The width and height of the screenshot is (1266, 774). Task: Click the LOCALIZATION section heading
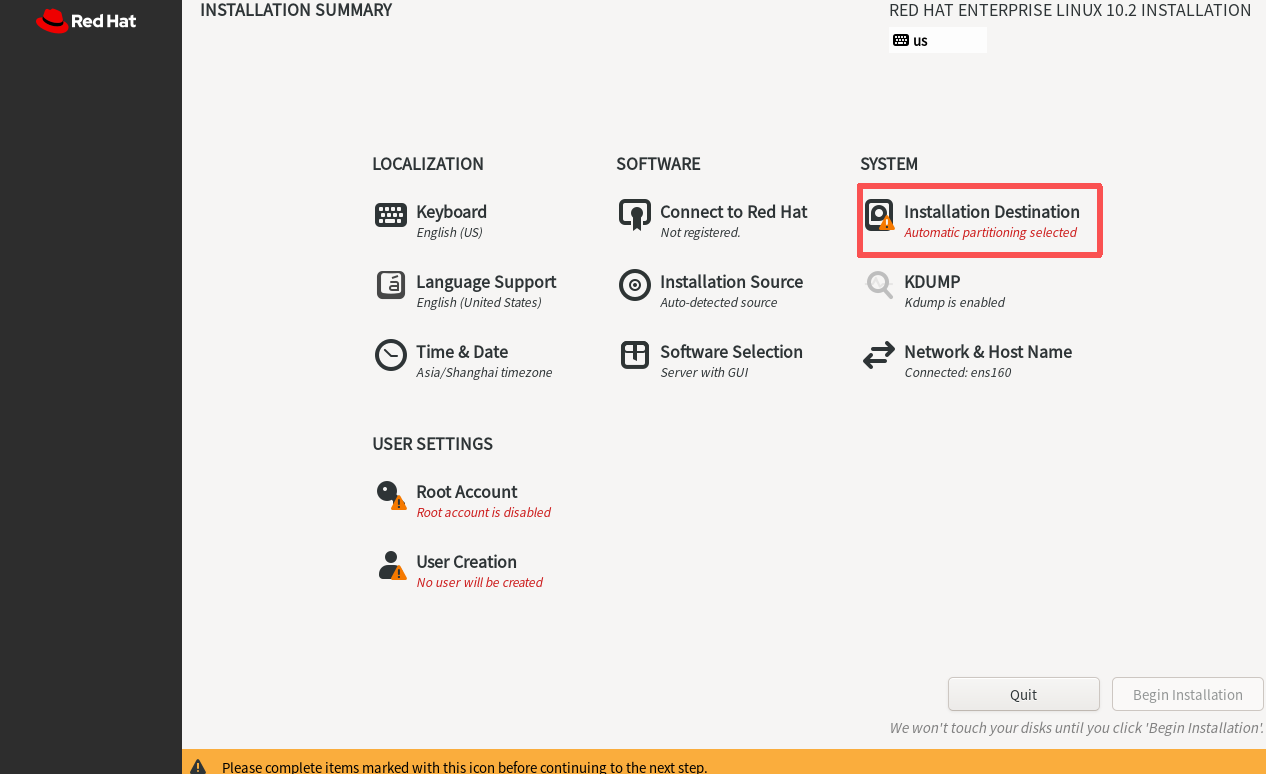428,164
